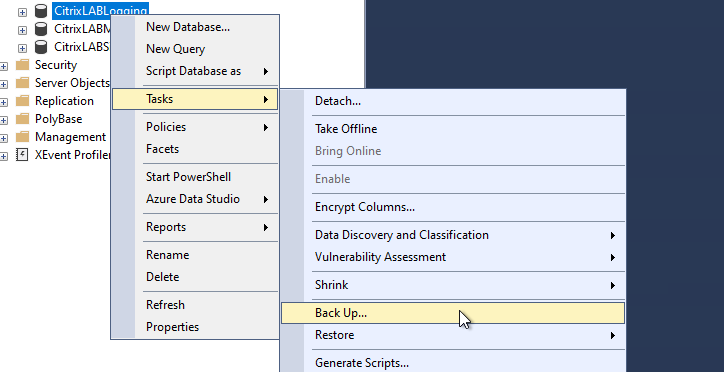
Task: Choose New Query in context menu
Action: (195, 49)
